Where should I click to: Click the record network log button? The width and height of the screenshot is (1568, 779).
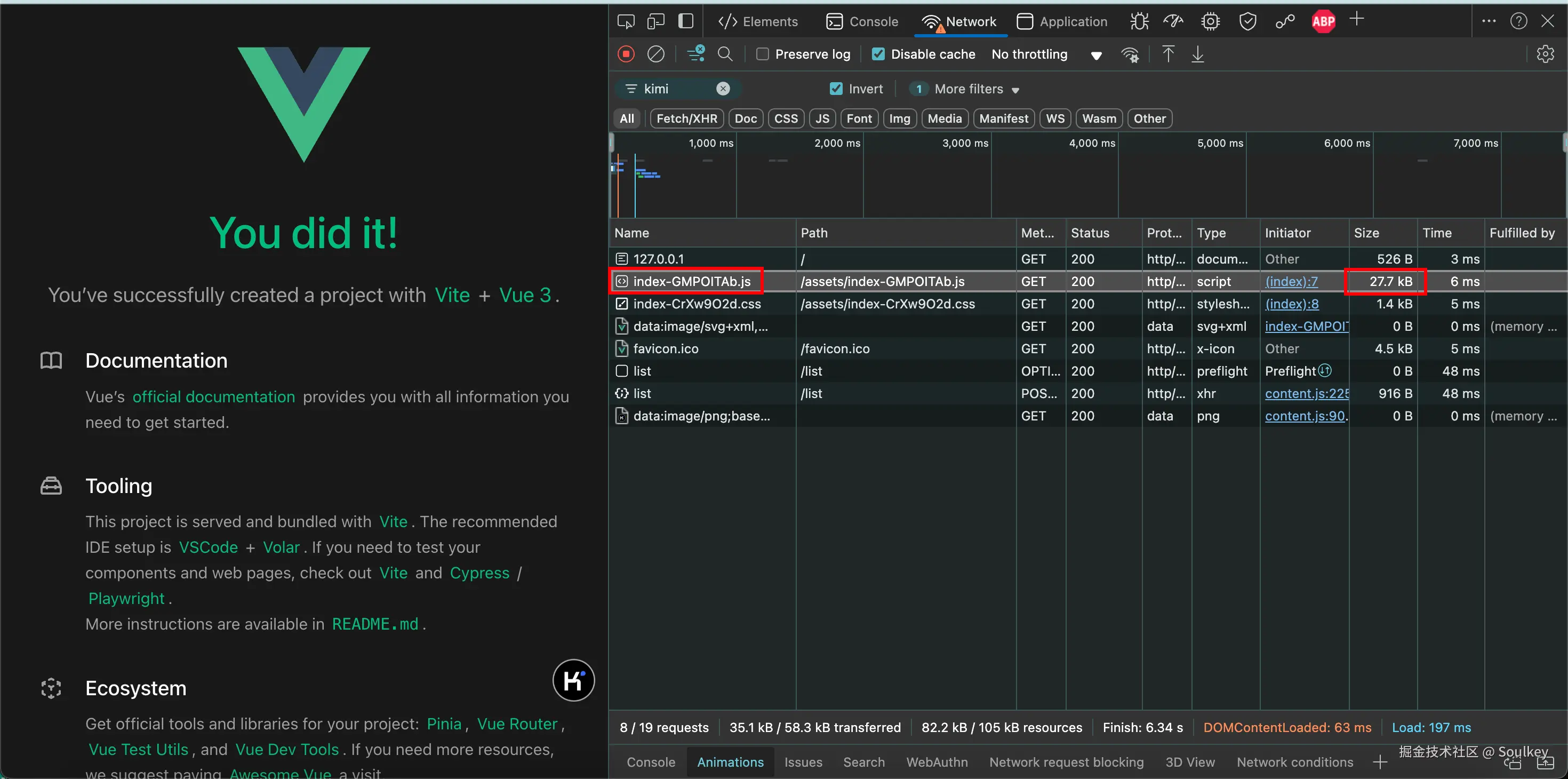point(626,54)
